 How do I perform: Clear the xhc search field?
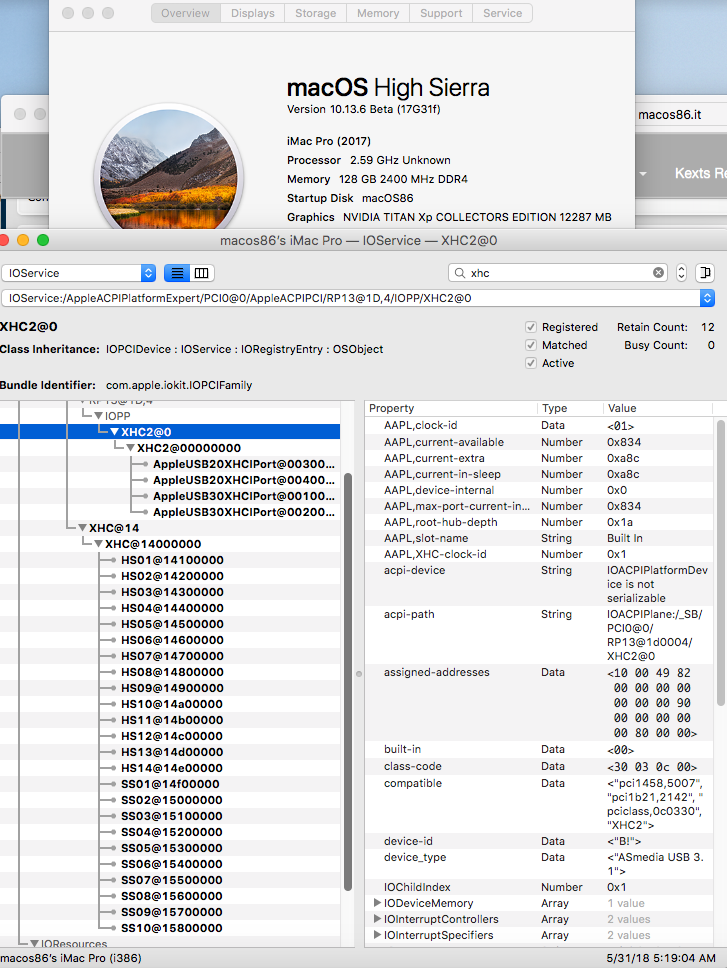click(x=658, y=273)
